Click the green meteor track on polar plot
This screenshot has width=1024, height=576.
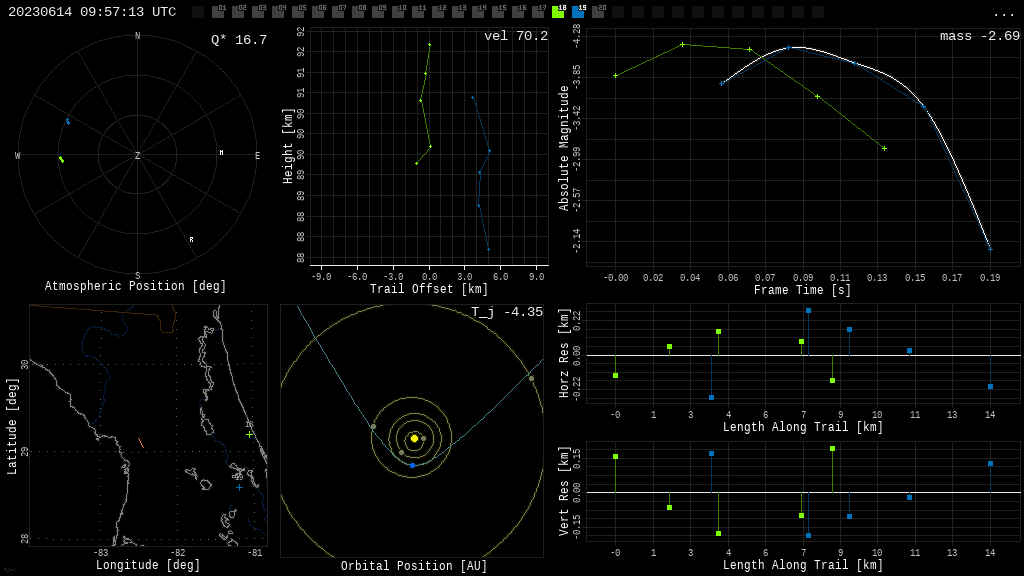pos(61,159)
